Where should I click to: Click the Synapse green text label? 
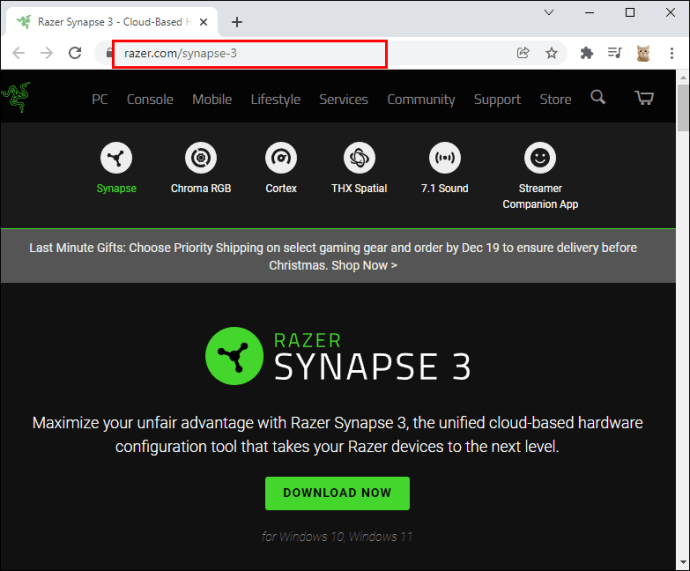coord(116,188)
